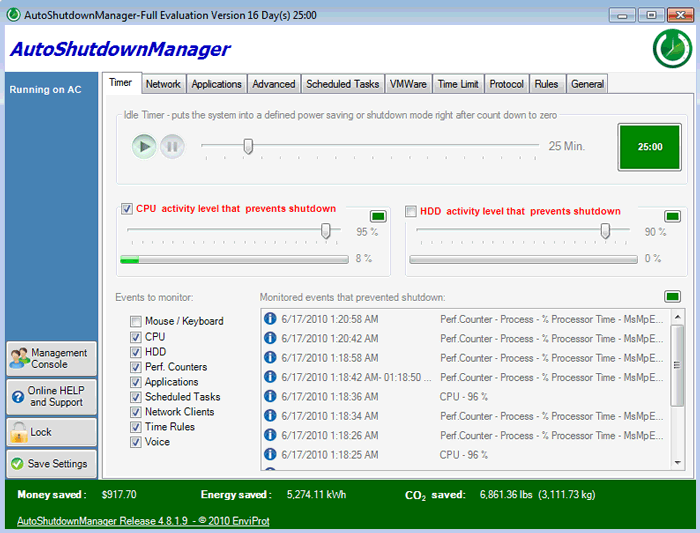
Task: Toggle Perf. Counters monitoring checkbox
Action: 136,367
